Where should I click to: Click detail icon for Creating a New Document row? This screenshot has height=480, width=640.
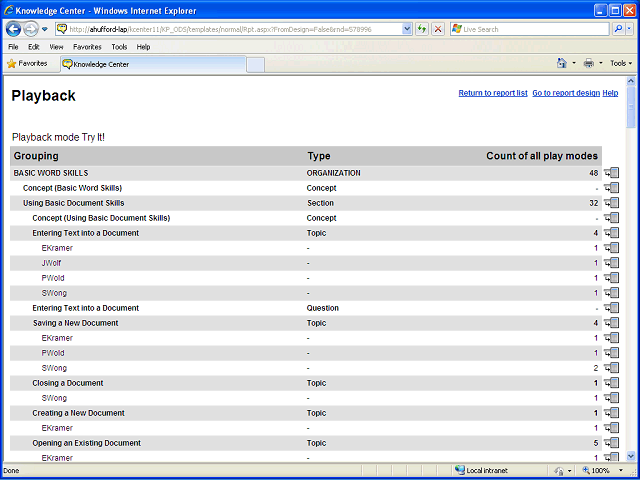612,413
